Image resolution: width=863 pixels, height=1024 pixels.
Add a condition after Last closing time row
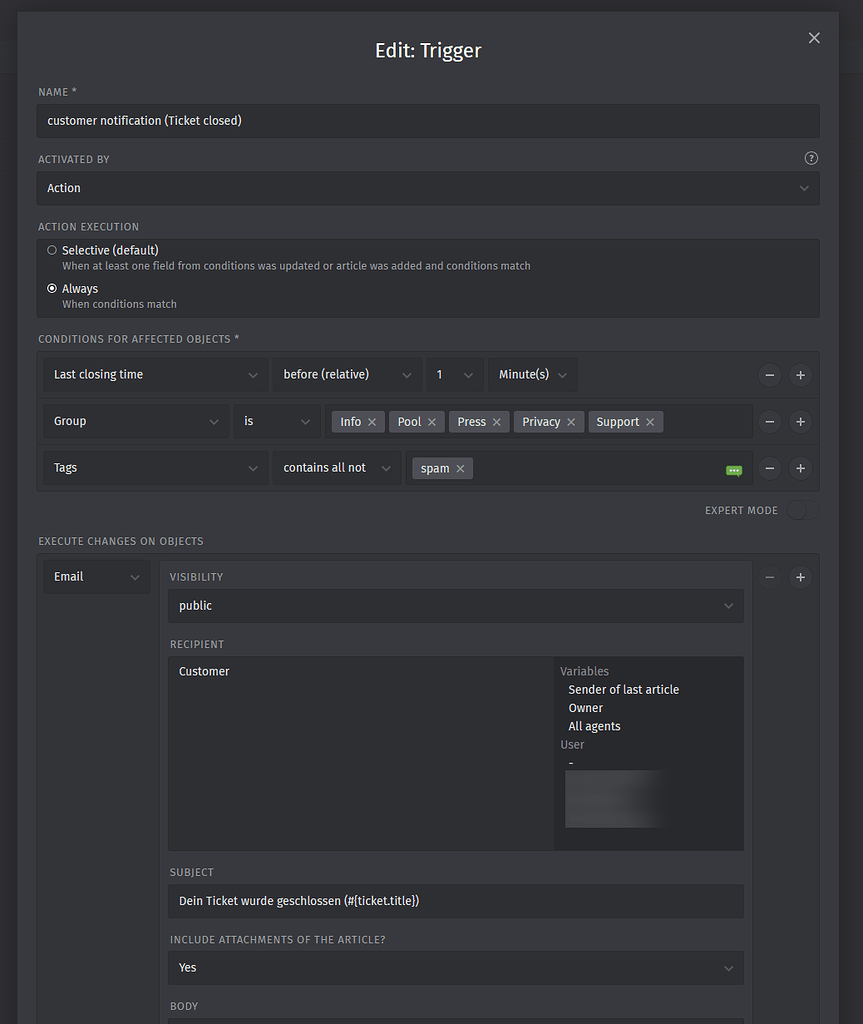[800, 375]
